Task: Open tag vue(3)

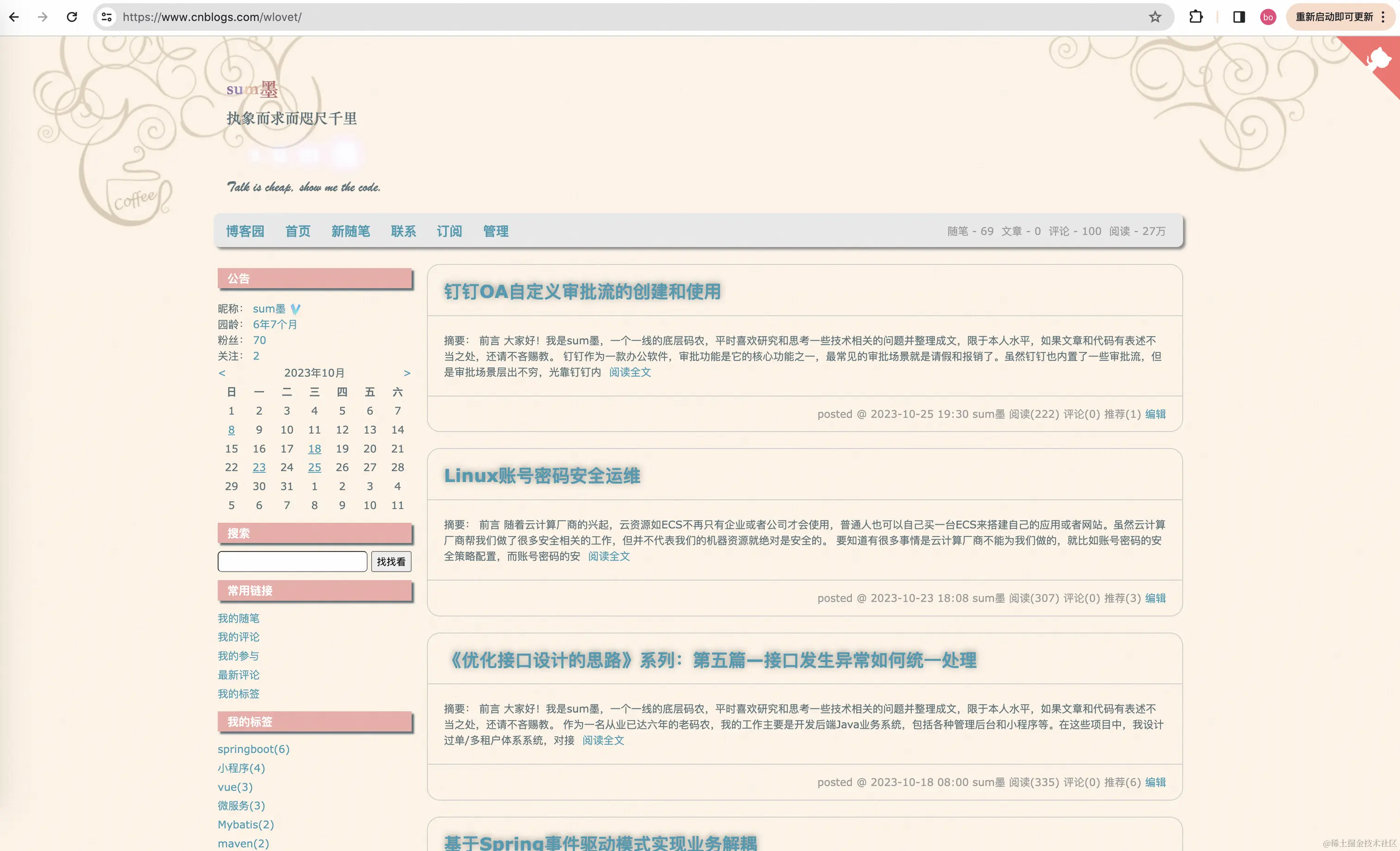Action: click(235, 787)
